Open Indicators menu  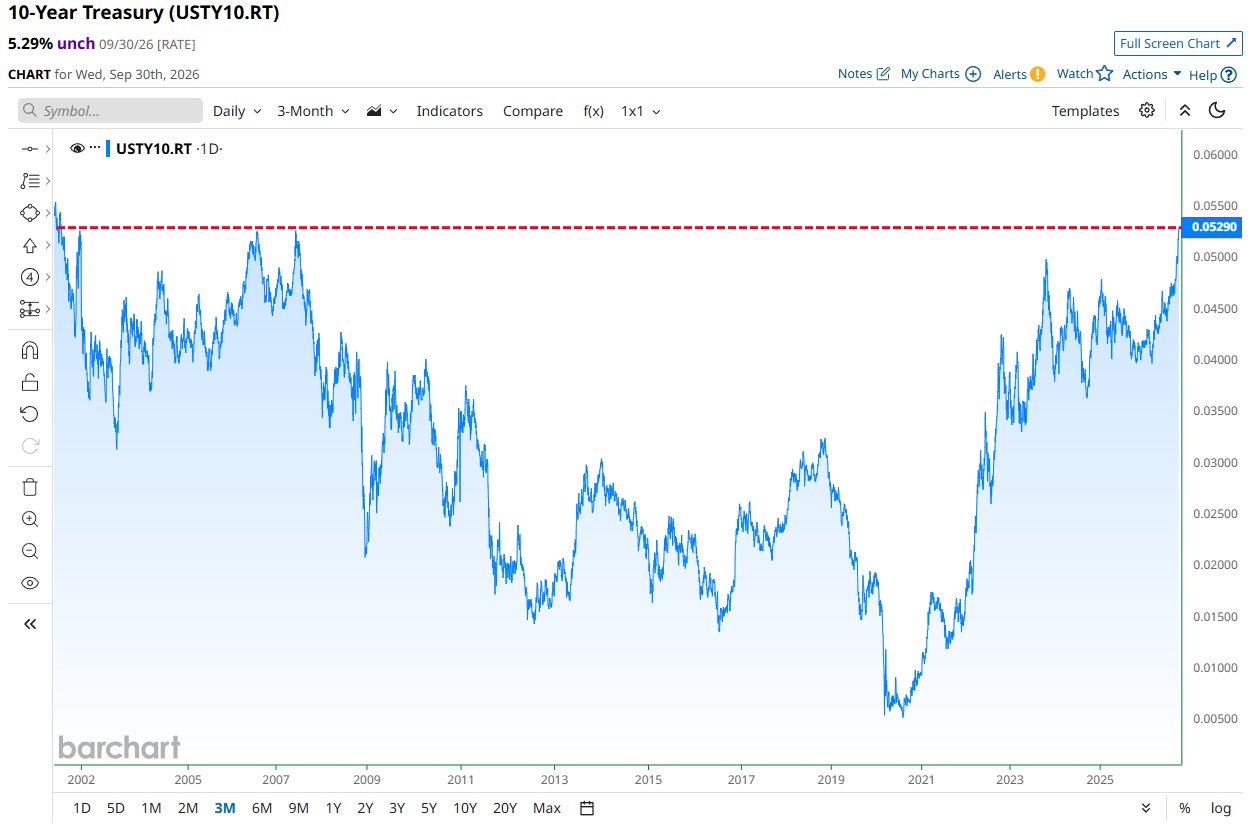click(449, 111)
